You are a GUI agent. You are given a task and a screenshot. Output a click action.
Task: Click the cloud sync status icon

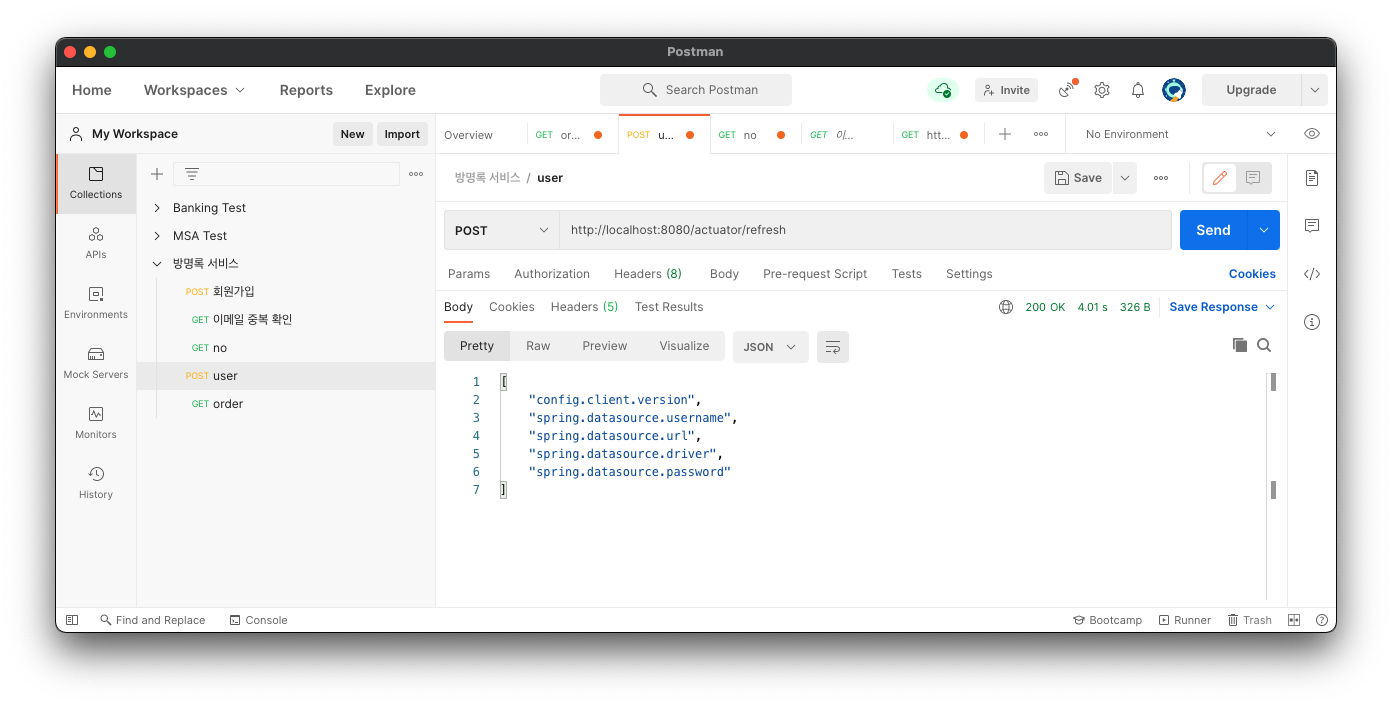tap(942, 90)
